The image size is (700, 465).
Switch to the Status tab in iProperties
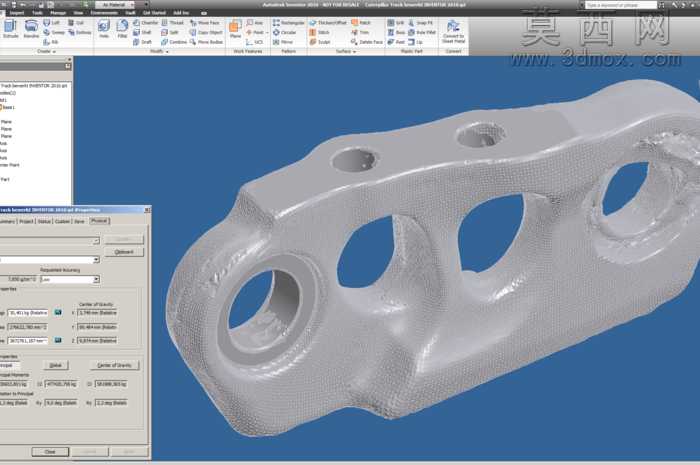(x=44, y=221)
